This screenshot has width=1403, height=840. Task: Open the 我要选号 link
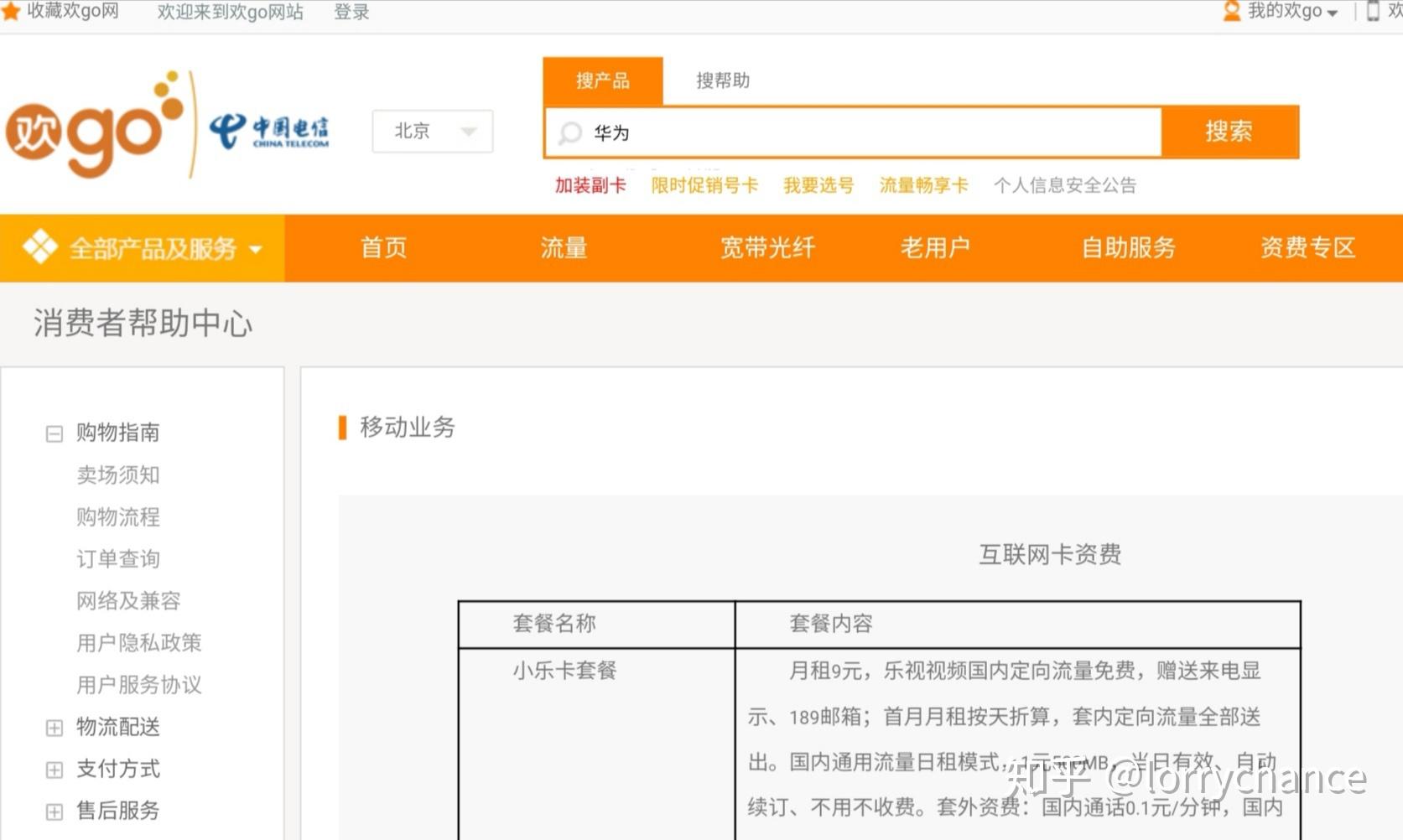tap(818, 185)
